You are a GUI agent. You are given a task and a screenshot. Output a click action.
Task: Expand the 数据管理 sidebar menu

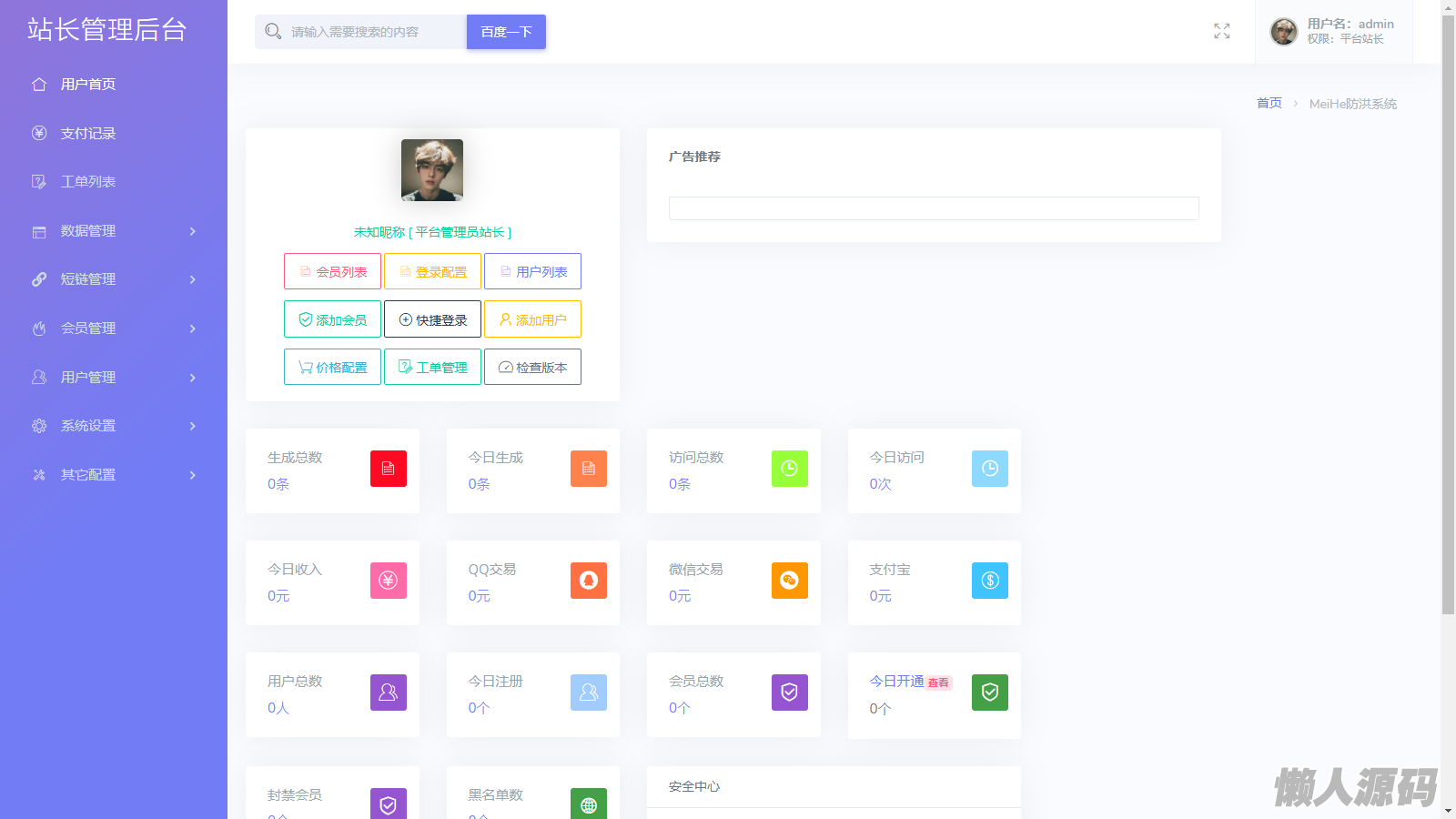(x=114, y=231)
